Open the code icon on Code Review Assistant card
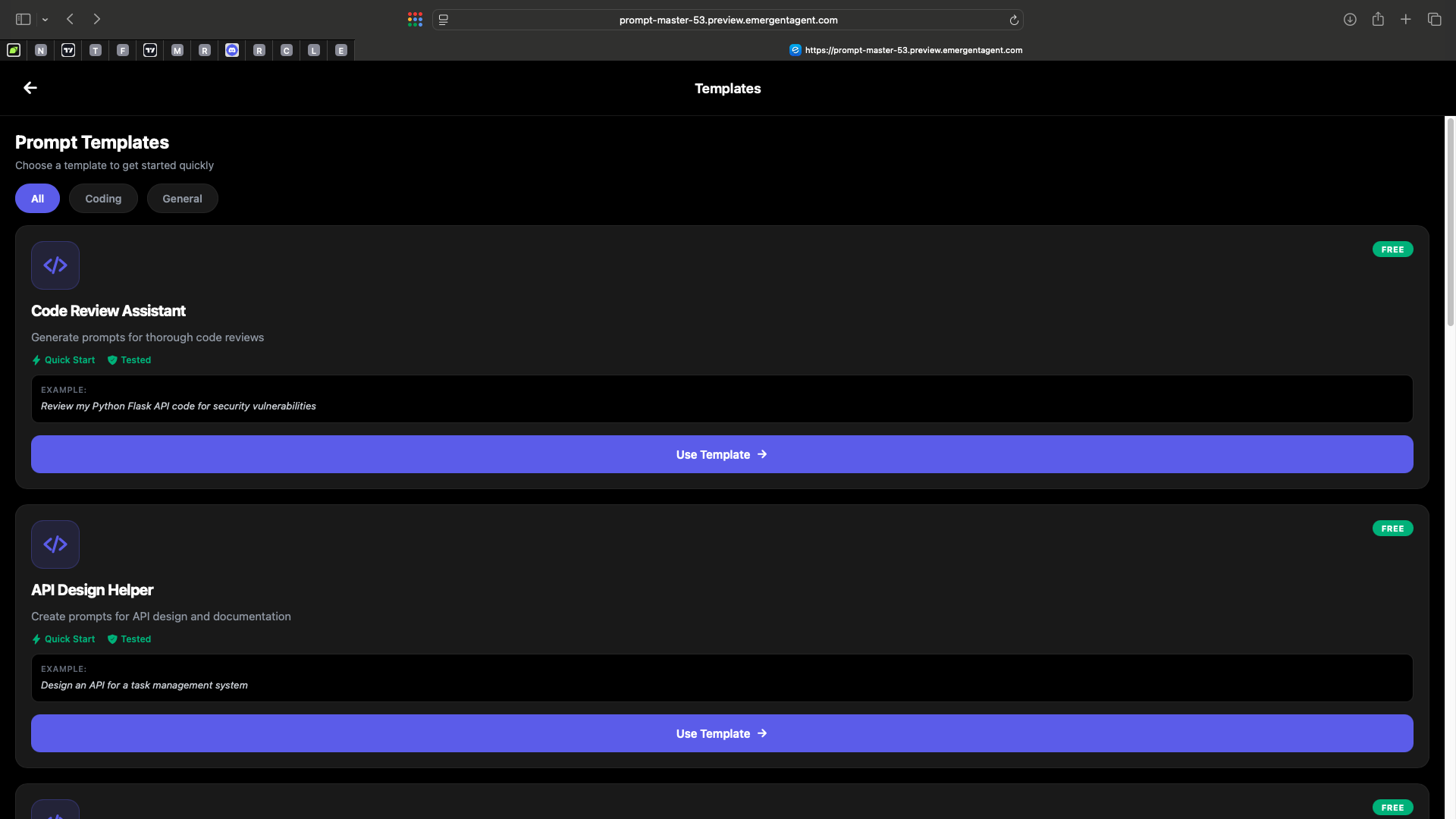1456x819 pixels. tap(55, 265)
